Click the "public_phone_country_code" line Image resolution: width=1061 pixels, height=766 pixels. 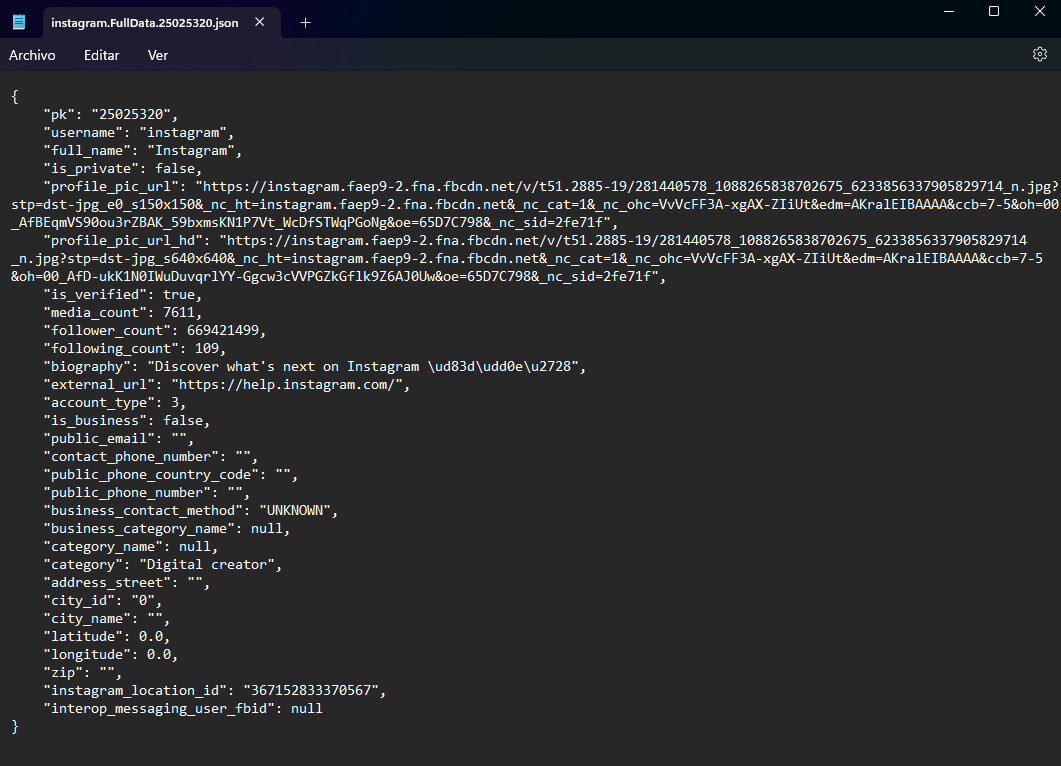(171, 474)
